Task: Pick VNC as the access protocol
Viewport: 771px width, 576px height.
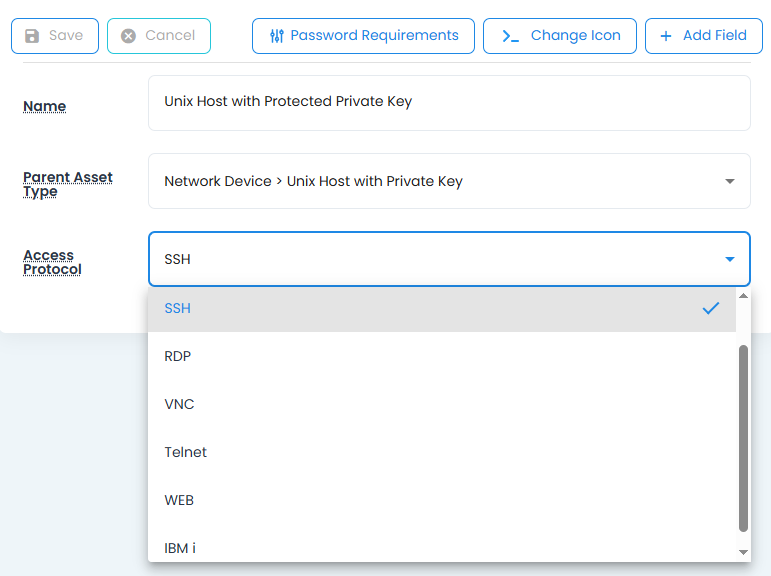Action: [179, 404]
